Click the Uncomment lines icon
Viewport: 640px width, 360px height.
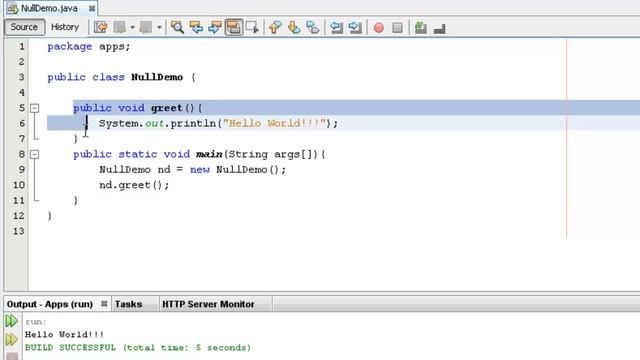440,28
